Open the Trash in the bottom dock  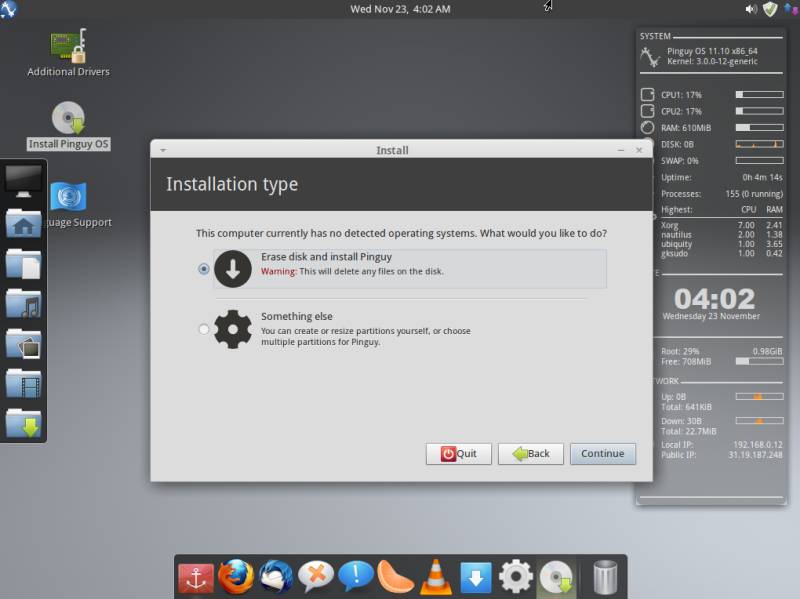606,577
